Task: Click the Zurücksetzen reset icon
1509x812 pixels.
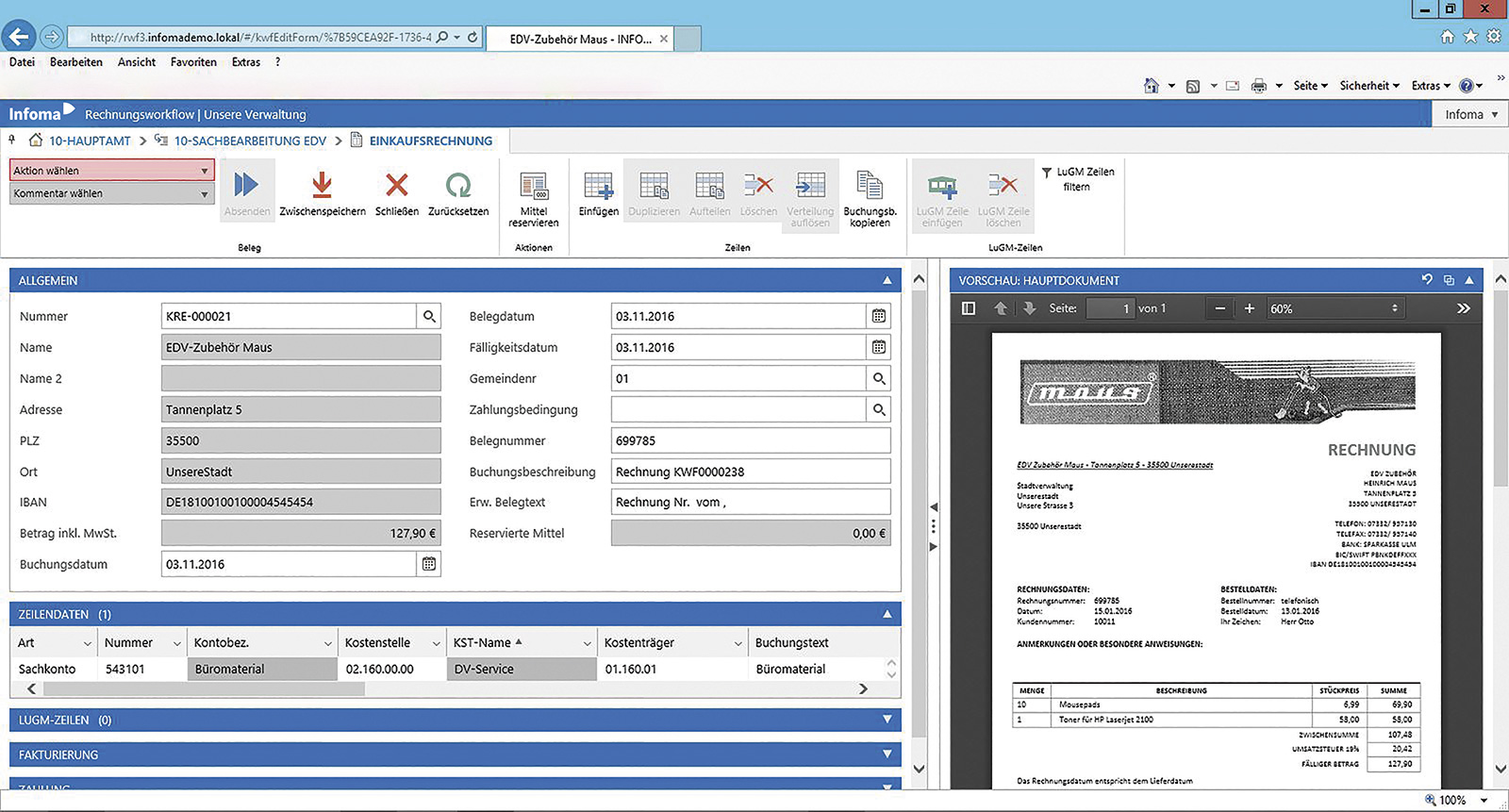Action: tap(458, 186)
